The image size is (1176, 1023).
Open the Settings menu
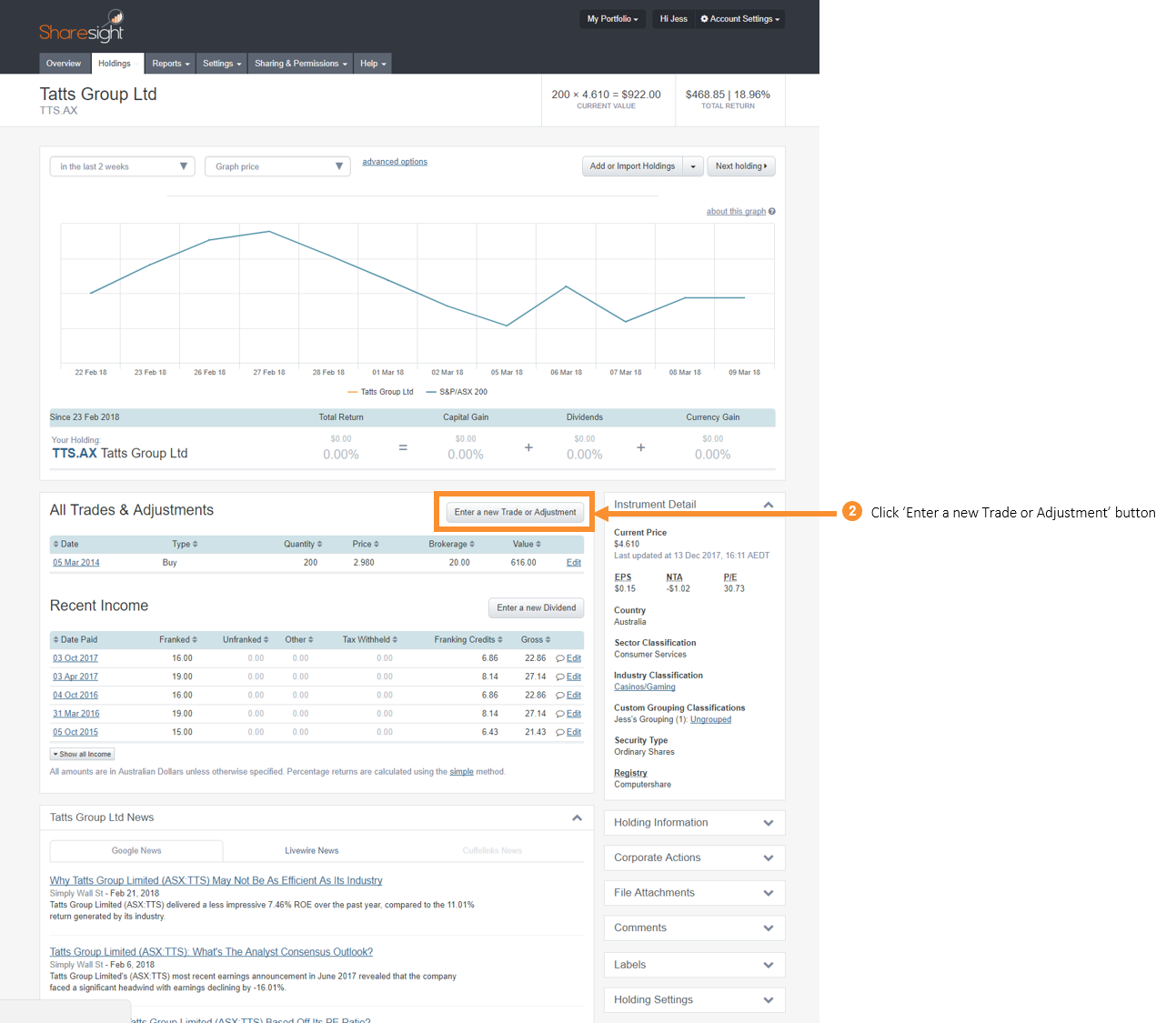(222, 64)
